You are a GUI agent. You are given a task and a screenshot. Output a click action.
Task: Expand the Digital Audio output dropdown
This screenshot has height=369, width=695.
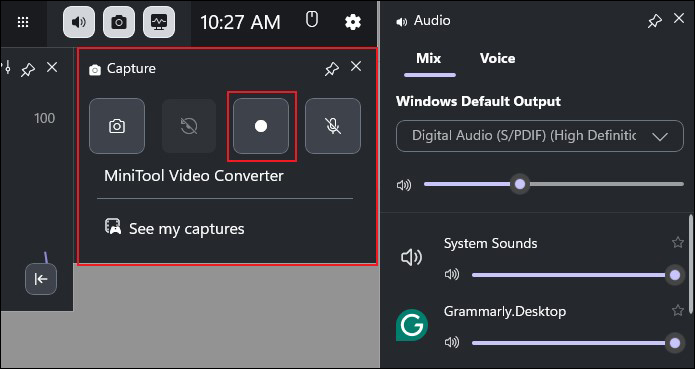[x=540, y=136]
